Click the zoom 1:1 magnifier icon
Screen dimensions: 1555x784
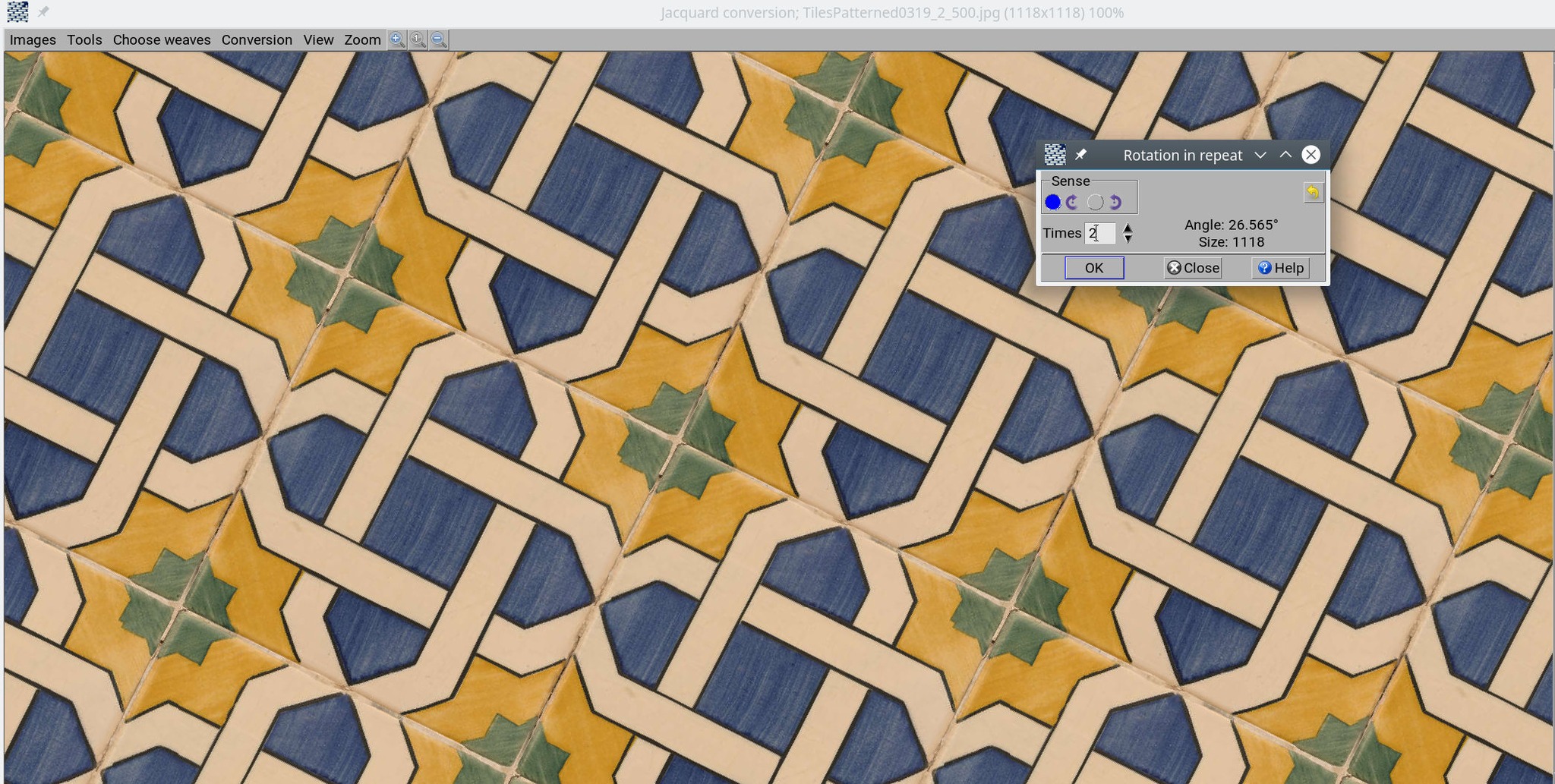(418, 39)
